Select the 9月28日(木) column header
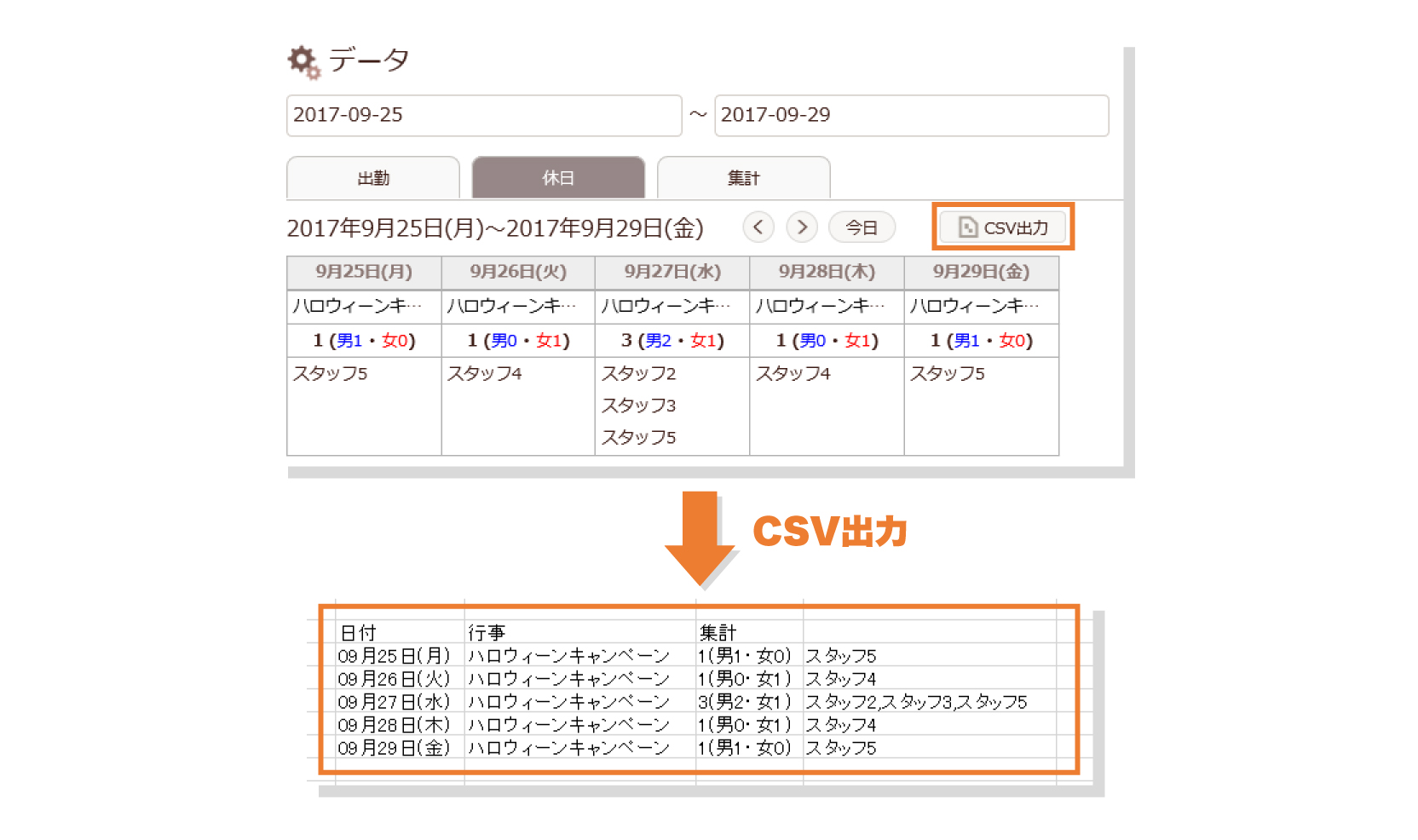This screenshot has height=840, width=1418. point(827,272)
